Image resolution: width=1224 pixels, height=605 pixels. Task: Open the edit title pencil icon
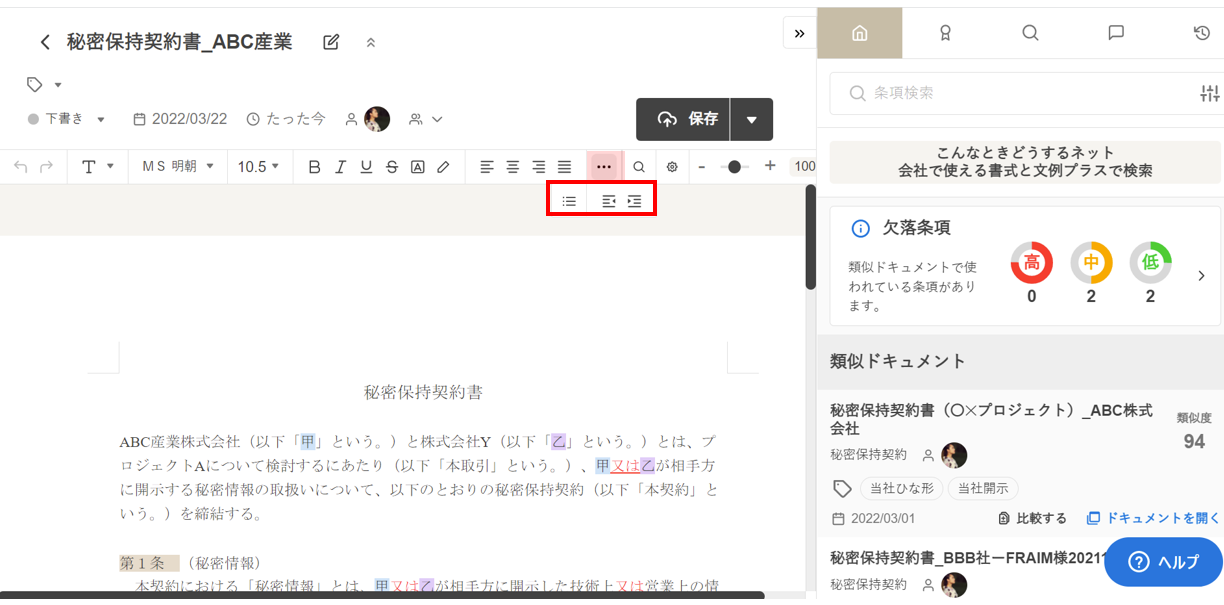click(331, 42)
